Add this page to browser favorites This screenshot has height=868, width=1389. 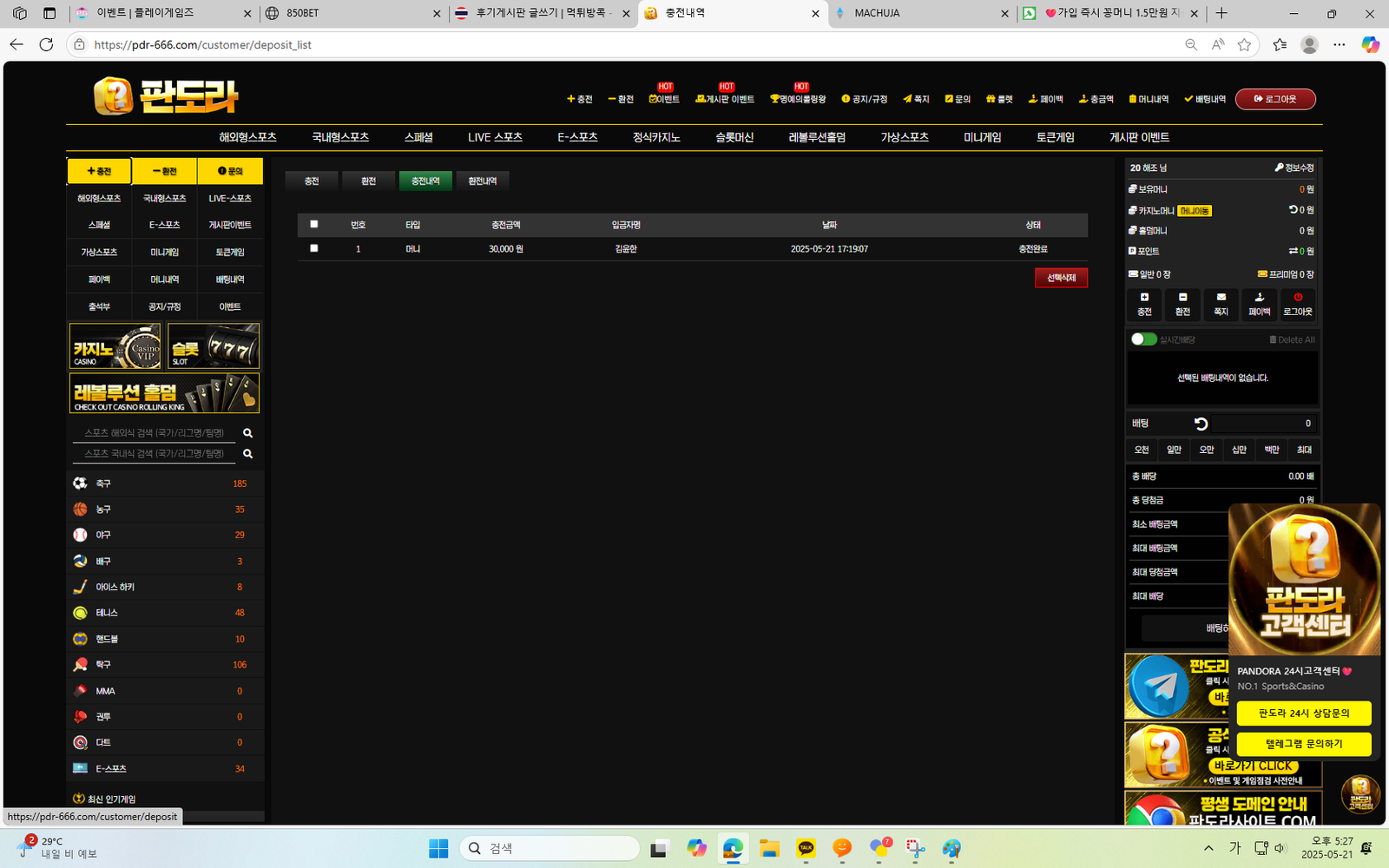click(1244, 44)
